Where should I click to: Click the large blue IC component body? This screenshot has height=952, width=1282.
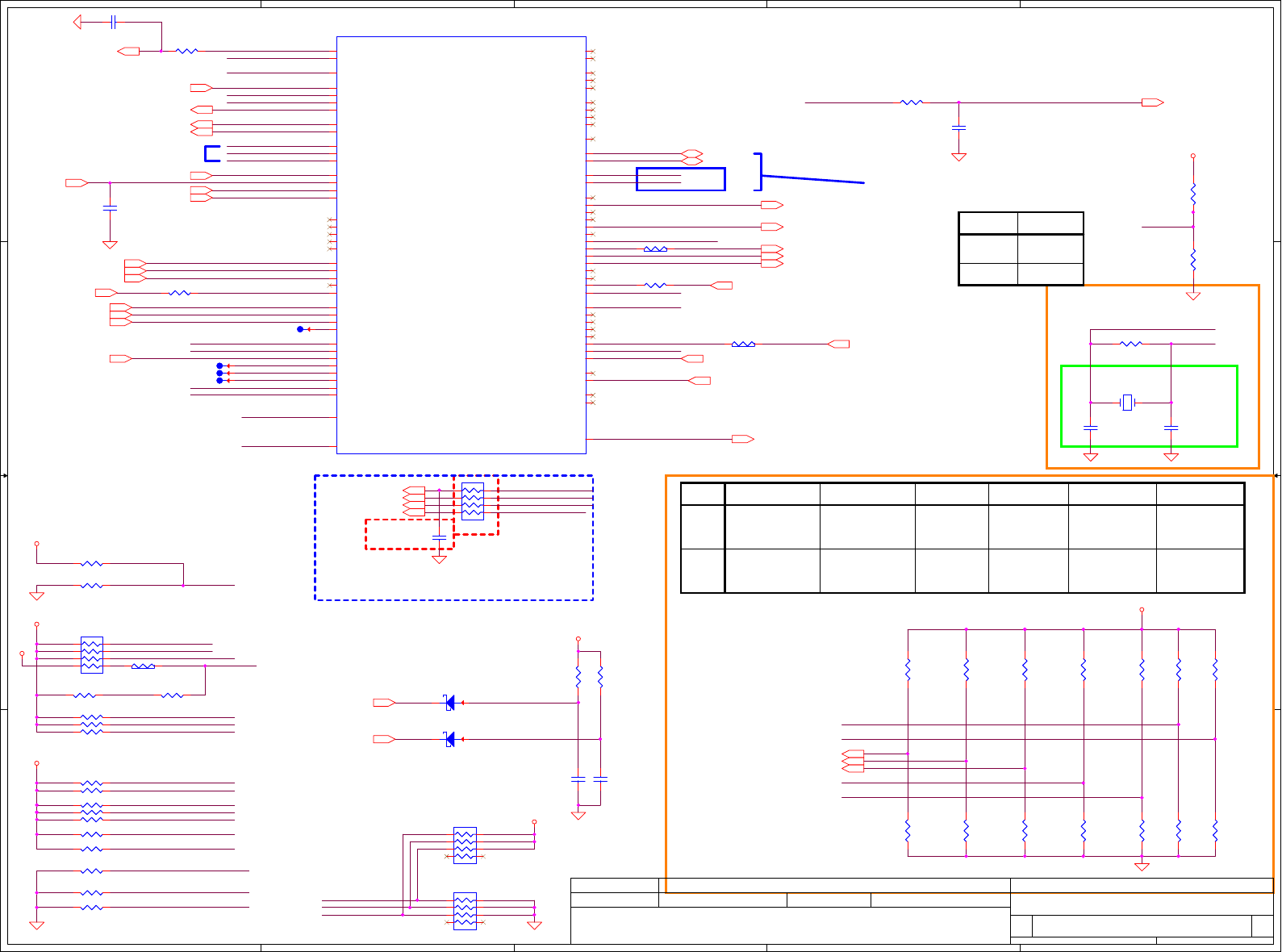461,244
